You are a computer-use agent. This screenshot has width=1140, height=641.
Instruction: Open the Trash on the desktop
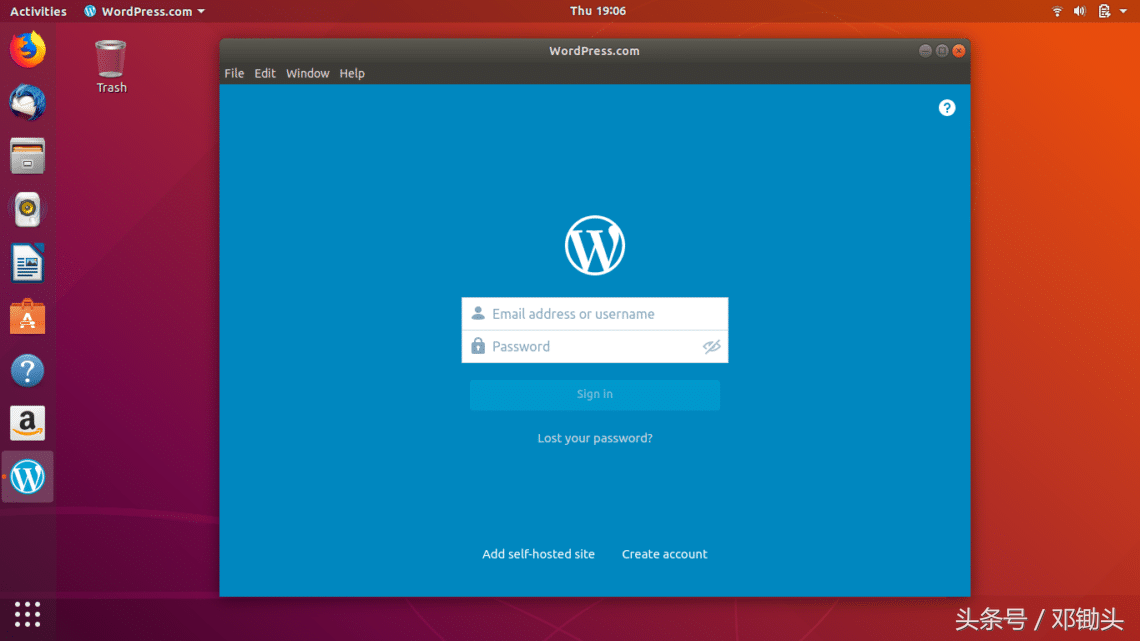pyautogui.click(x=111, y=67)
